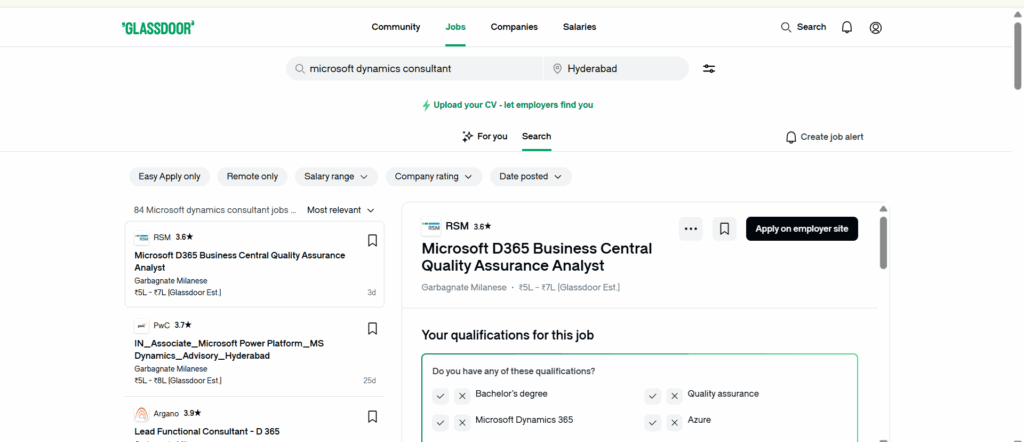Reject Azure qualification with X button
Image resolution: width=1024 pixels, height=442 pixels.
[675, 423]
